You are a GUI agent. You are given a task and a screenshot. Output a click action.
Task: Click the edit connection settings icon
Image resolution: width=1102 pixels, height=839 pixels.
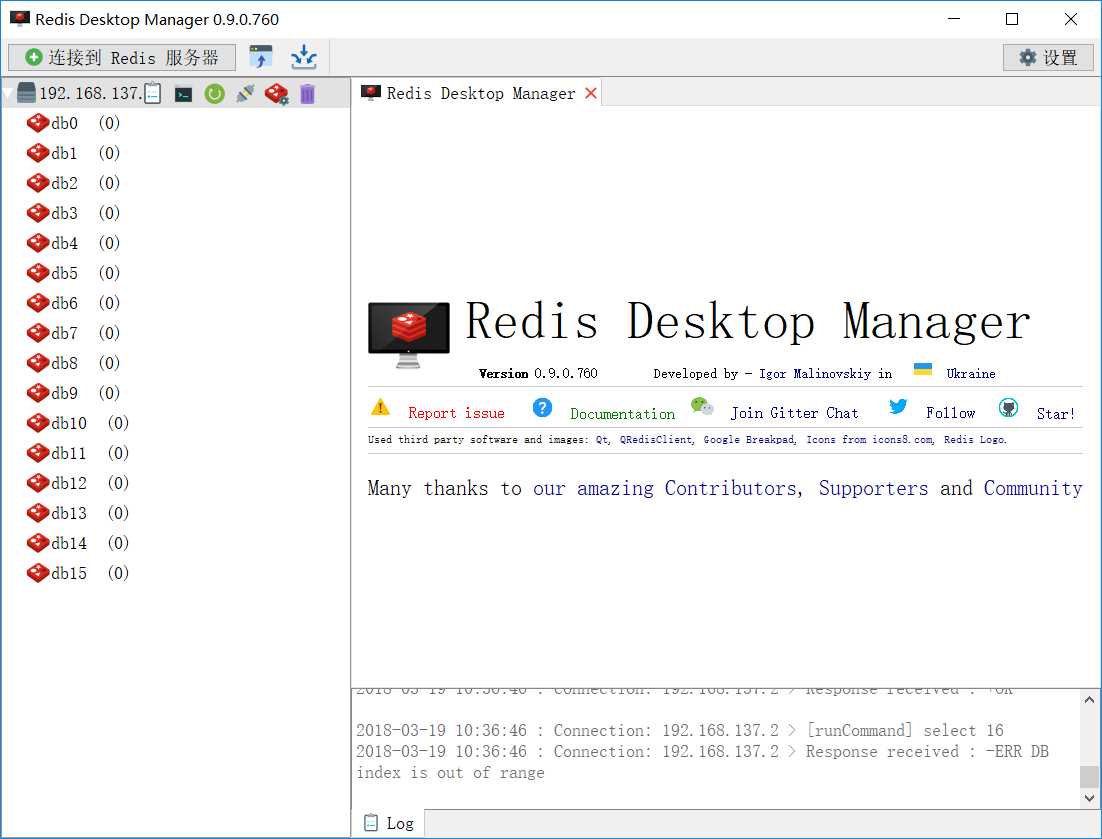tap(276, 94)
